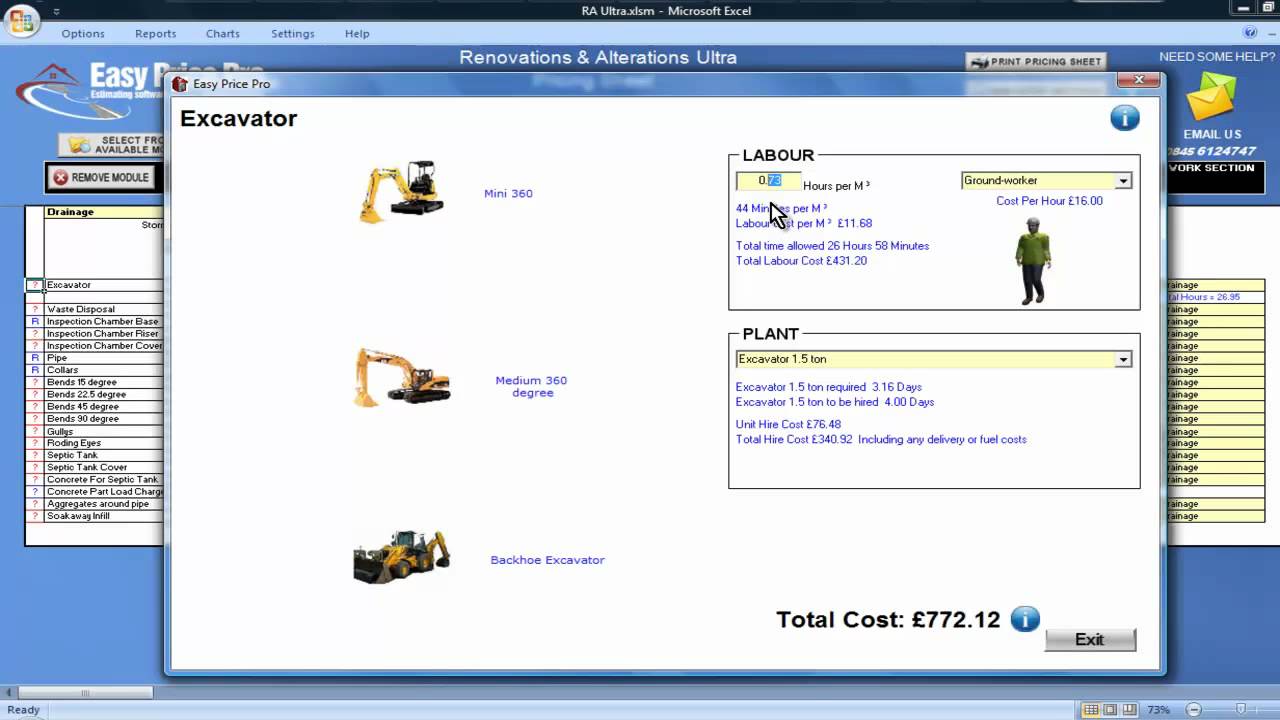The height and width of the screenshot is (720, 1280).
Task: Click the Roding Eyes row
Action: coord(104,443)
